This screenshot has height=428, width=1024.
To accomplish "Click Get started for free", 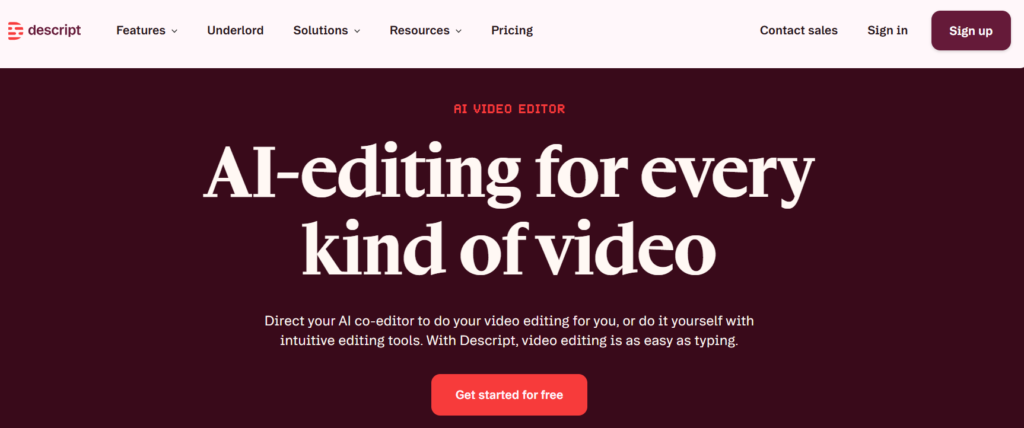I will click(509, 395).
